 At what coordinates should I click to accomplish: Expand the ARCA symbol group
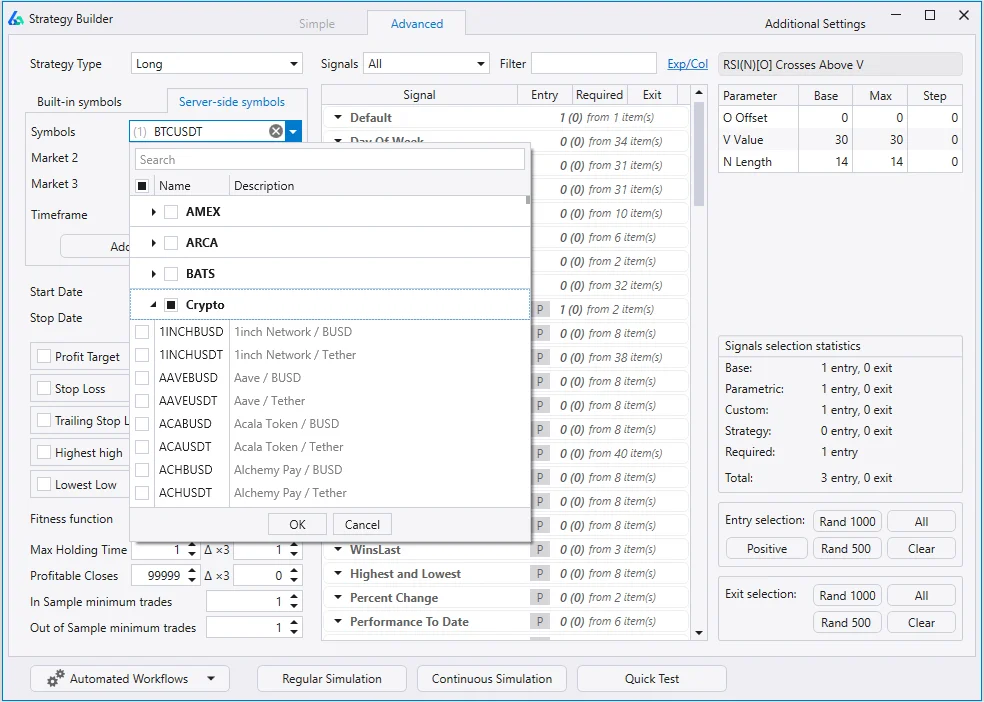153,243
